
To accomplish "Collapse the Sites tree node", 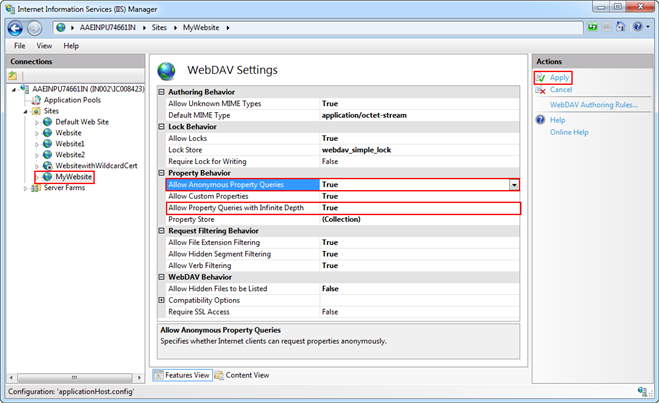I will 25,110.
